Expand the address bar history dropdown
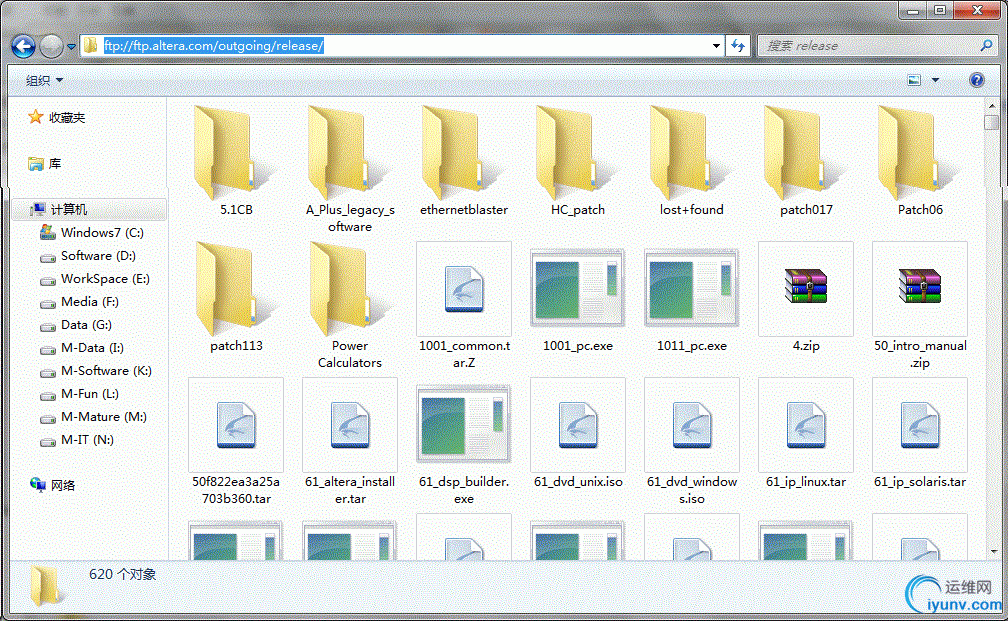This screenshot has width=1008, height=621. pos(716,46)
